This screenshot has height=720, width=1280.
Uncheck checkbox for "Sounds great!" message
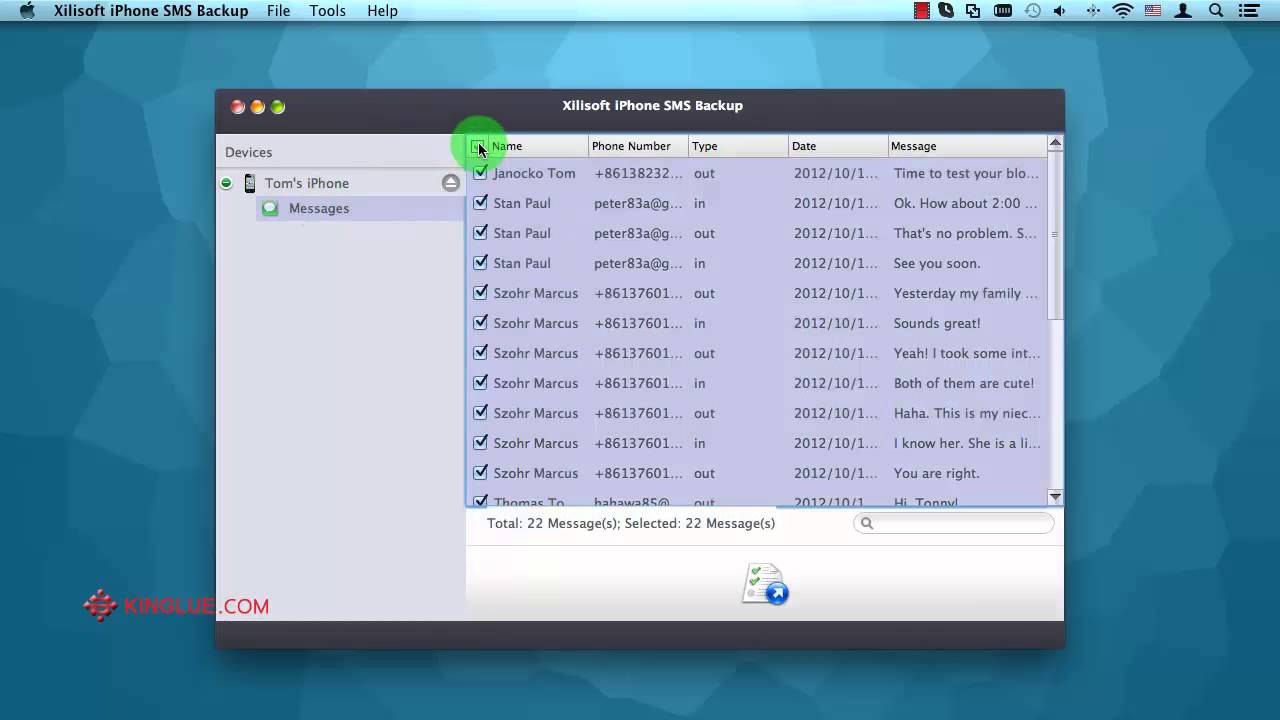point(480,322)
